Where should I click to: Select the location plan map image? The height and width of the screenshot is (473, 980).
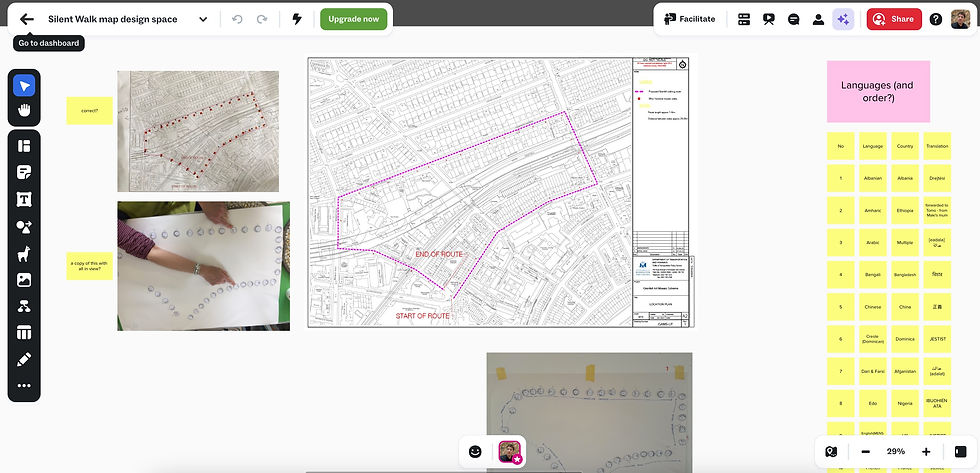tap(501, 192)
